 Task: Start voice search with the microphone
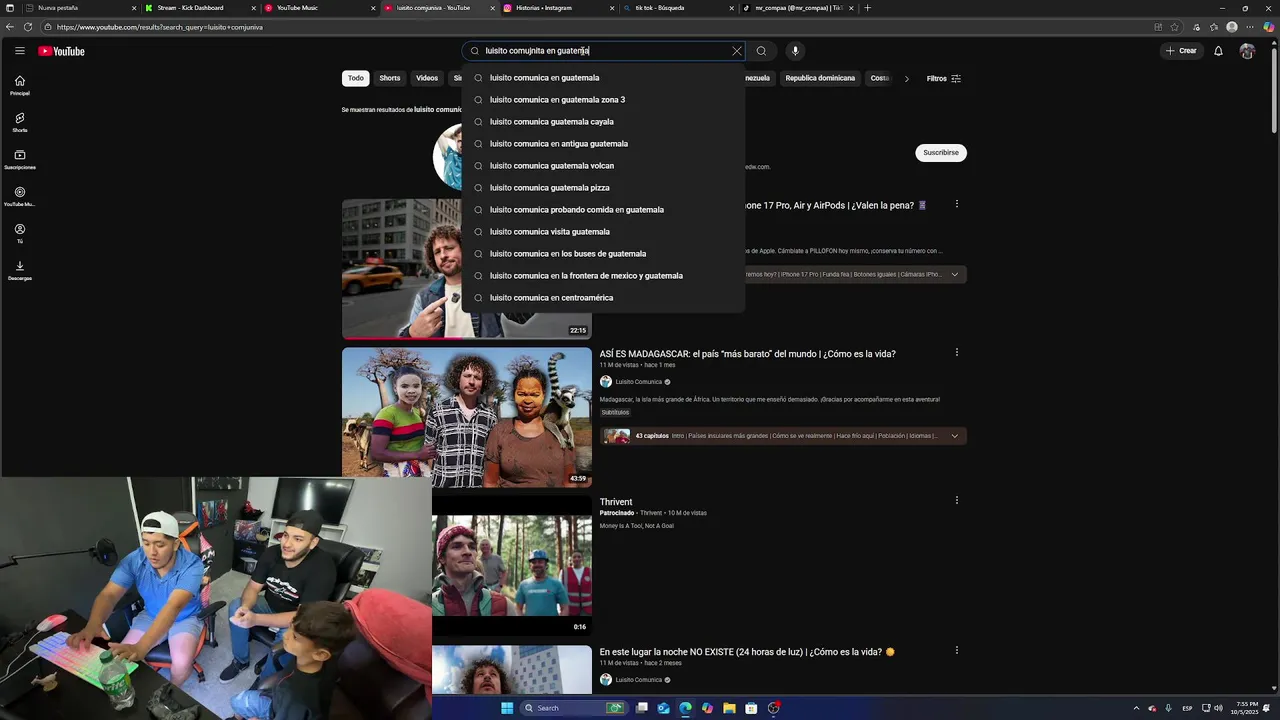point(795,51)
